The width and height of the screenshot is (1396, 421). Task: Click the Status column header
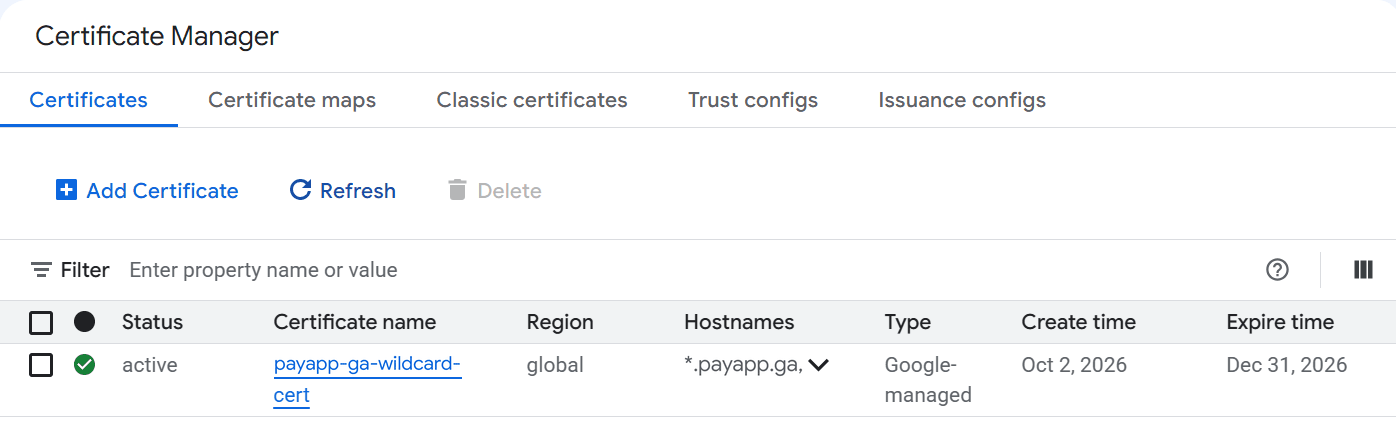pos(153,322)
